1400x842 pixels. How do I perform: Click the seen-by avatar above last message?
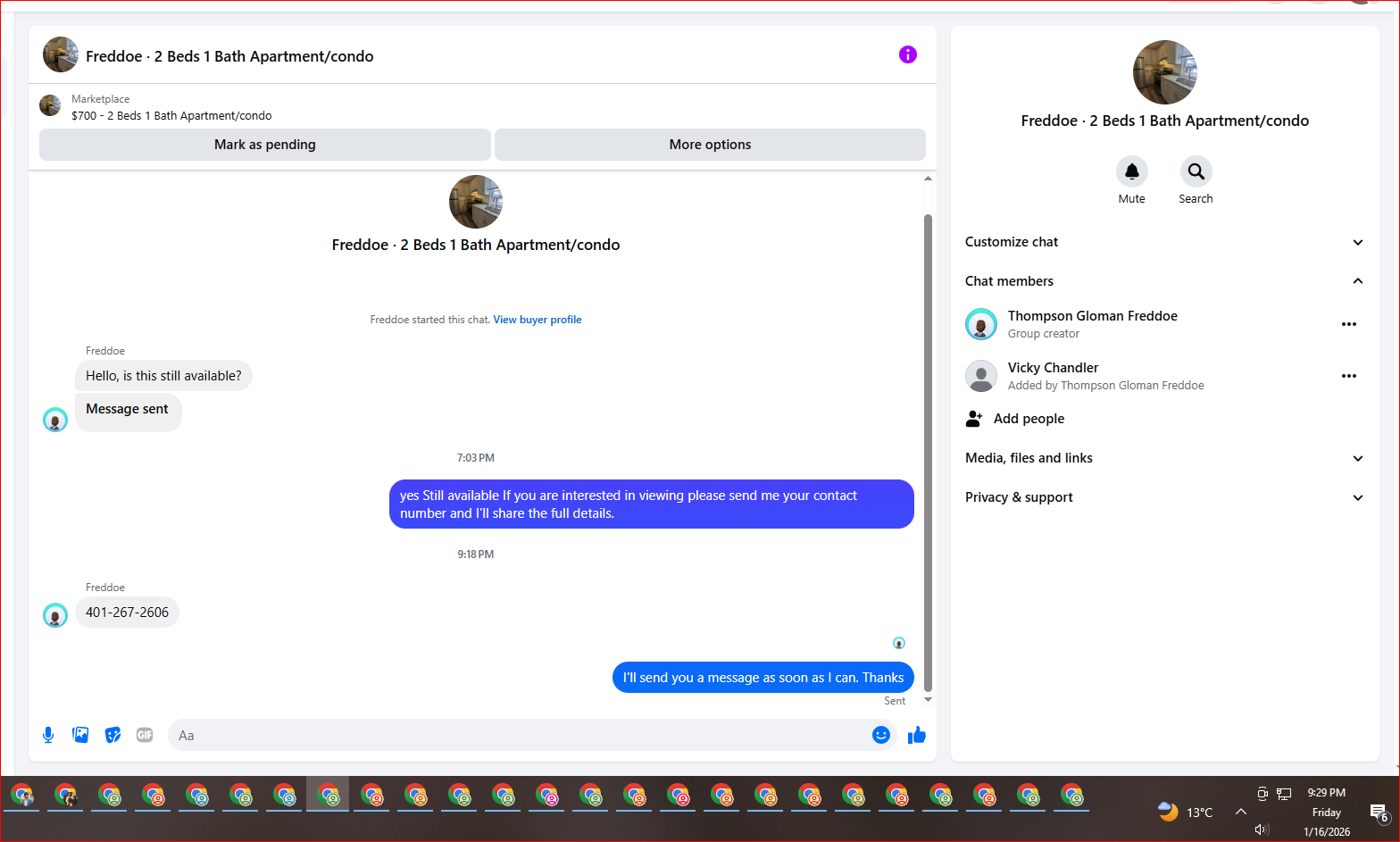pyautogui.click(x=899, y=643)
